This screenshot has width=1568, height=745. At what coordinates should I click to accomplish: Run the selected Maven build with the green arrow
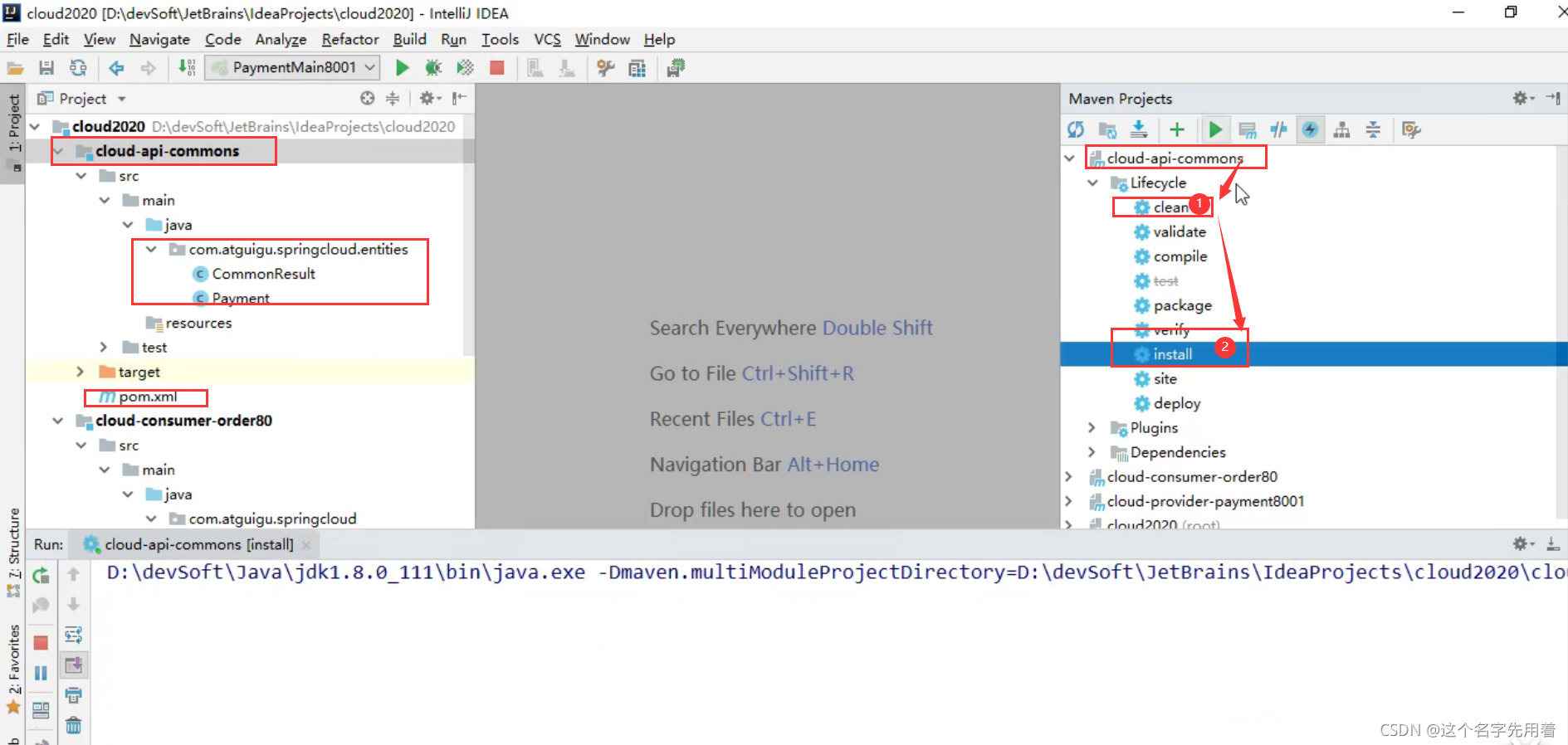point(1215,129)
